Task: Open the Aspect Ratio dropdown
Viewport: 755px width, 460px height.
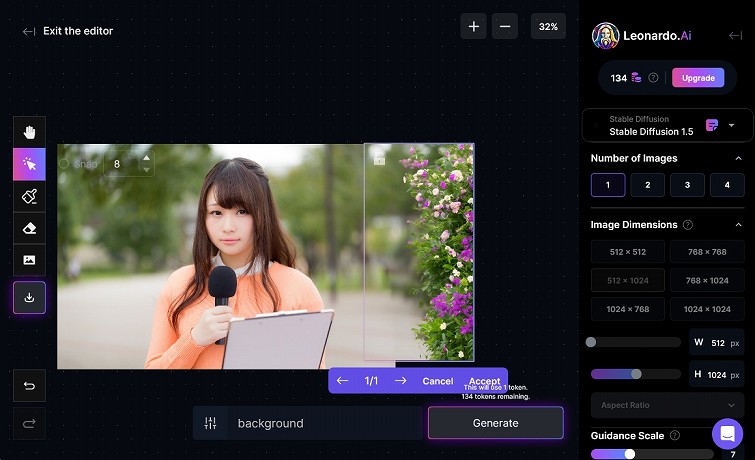Action: pos(667,405)
